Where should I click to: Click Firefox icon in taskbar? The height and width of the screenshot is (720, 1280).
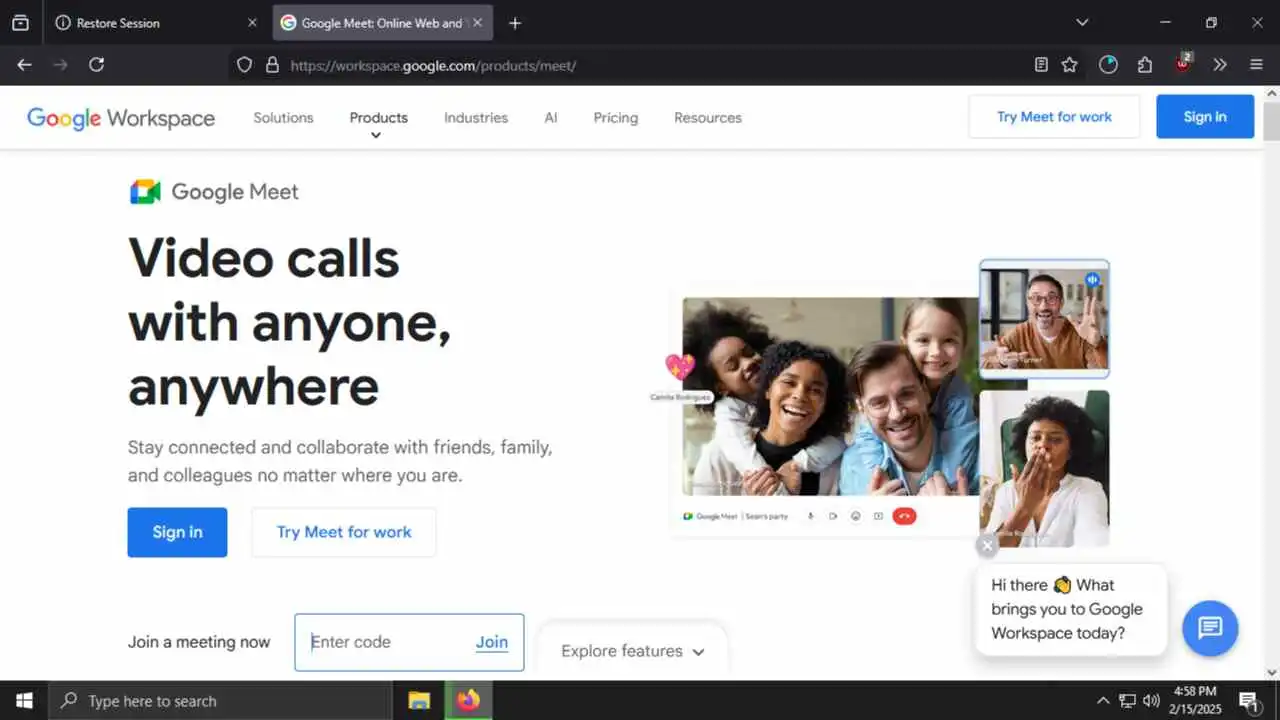(x=468, y=701)
